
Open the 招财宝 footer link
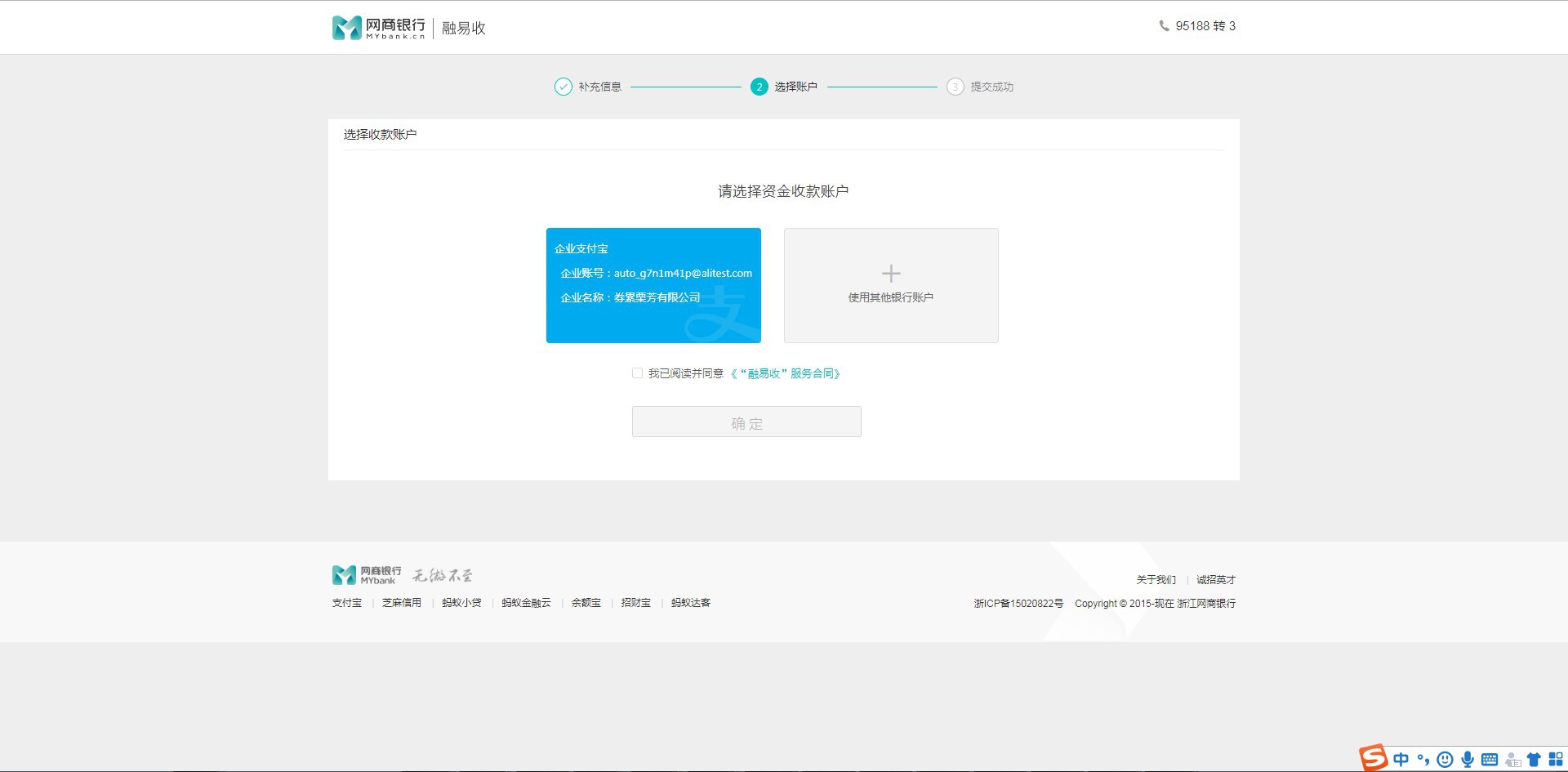pyautogui.click(x=636, y=603)
